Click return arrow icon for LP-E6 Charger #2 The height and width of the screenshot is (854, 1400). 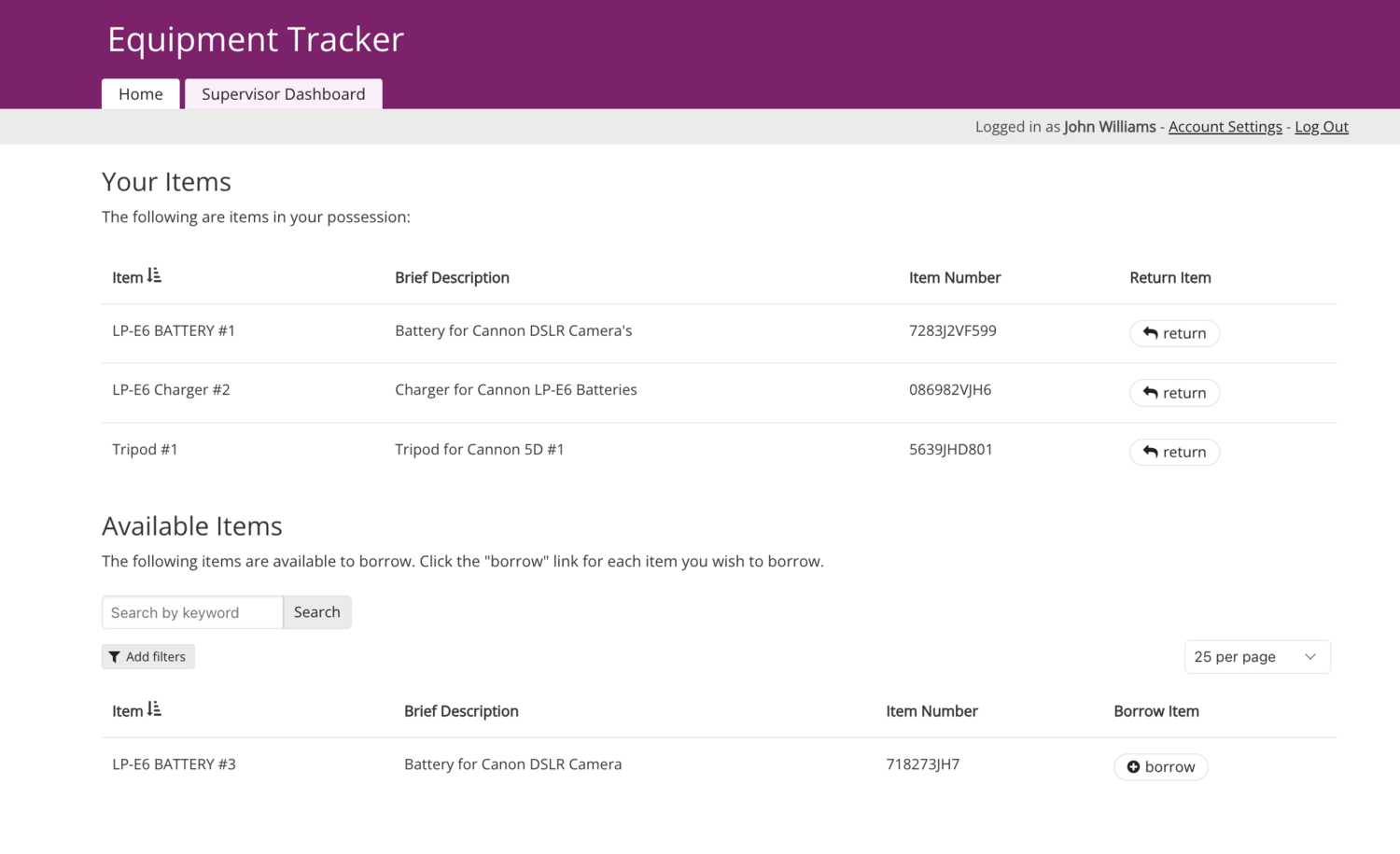pos(1151,393)
